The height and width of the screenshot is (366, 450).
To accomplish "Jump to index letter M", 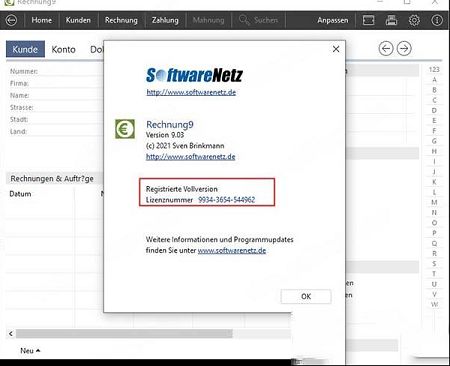I will click(x=434, y=202).
